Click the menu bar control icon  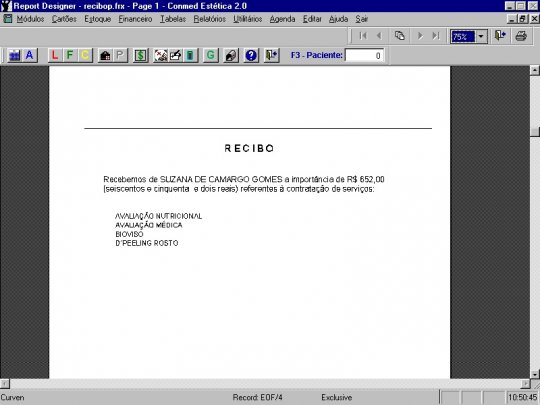click(8, 19)
